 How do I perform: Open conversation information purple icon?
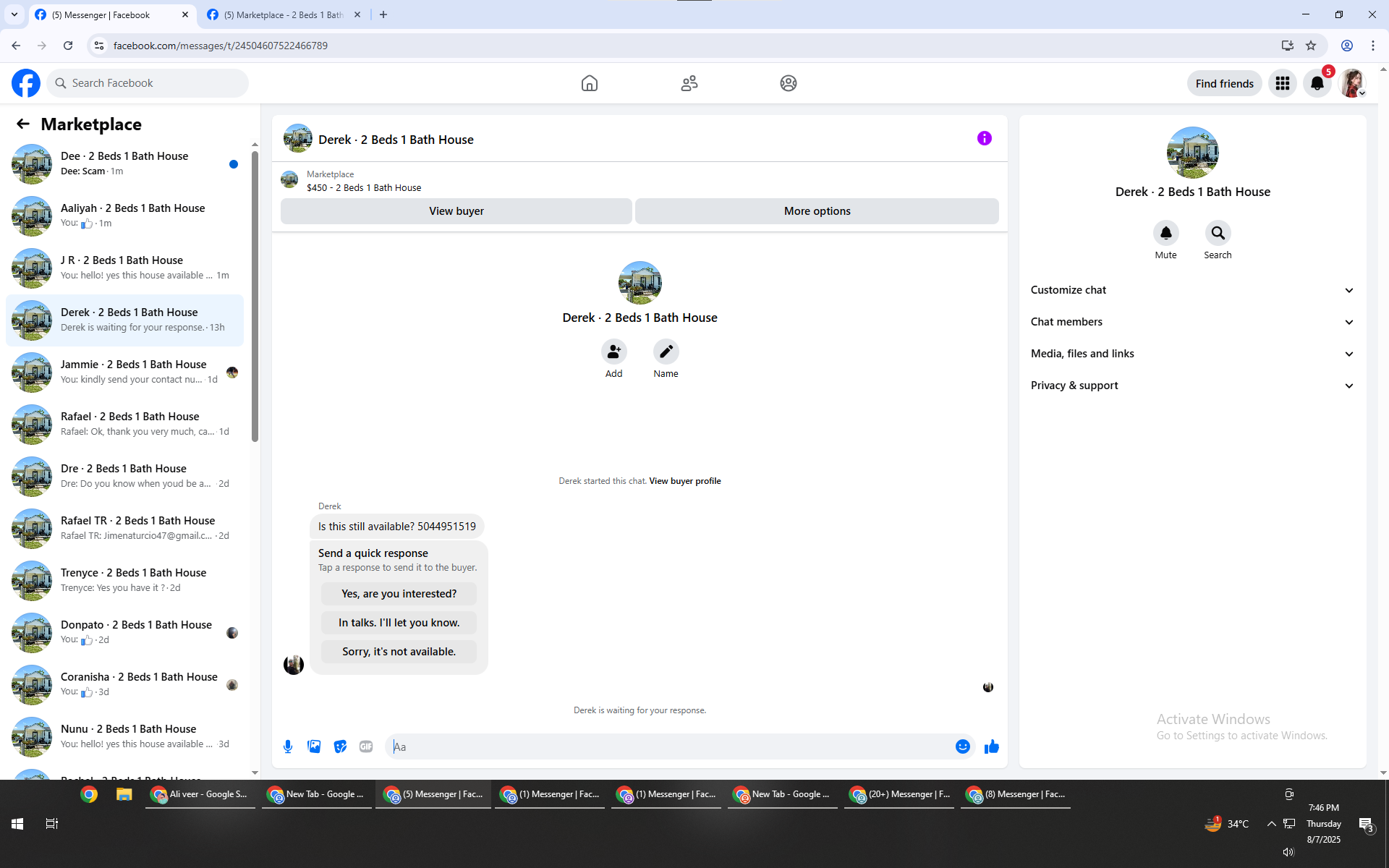985,138
